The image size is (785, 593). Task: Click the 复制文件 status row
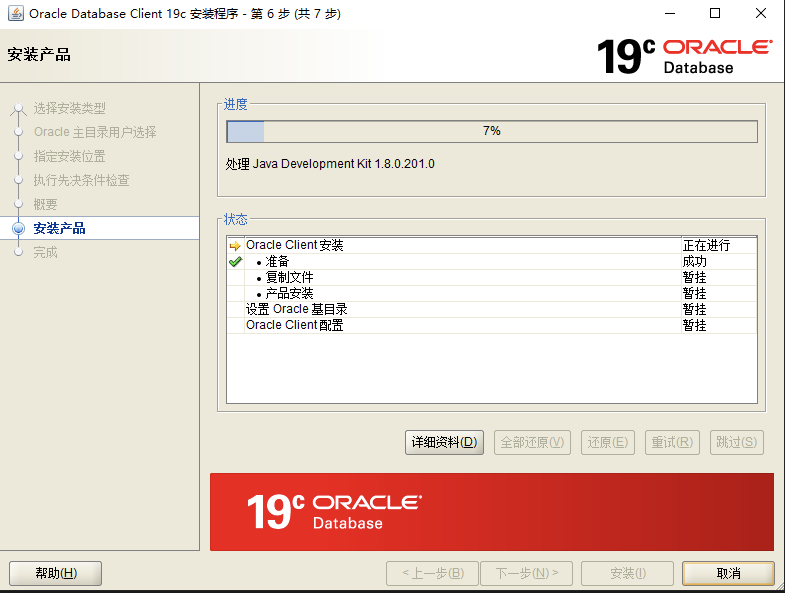coord(492,277)
